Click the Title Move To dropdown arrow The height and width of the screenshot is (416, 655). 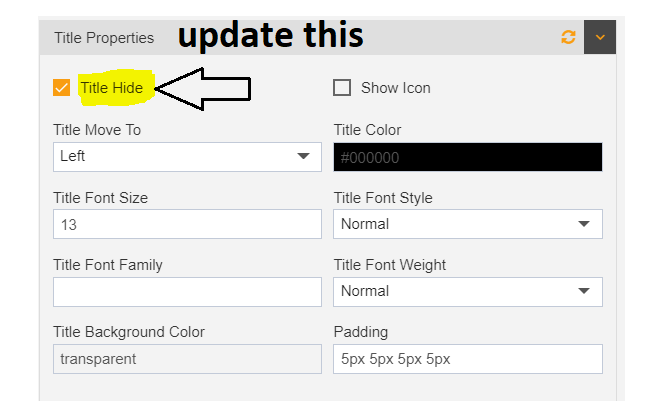303,156
